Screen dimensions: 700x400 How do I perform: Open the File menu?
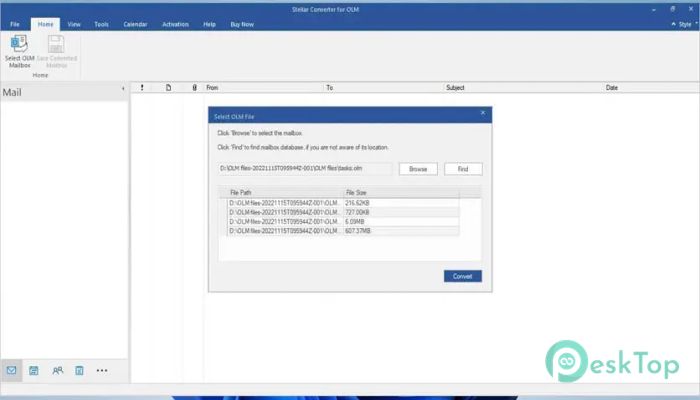[15, 24]
